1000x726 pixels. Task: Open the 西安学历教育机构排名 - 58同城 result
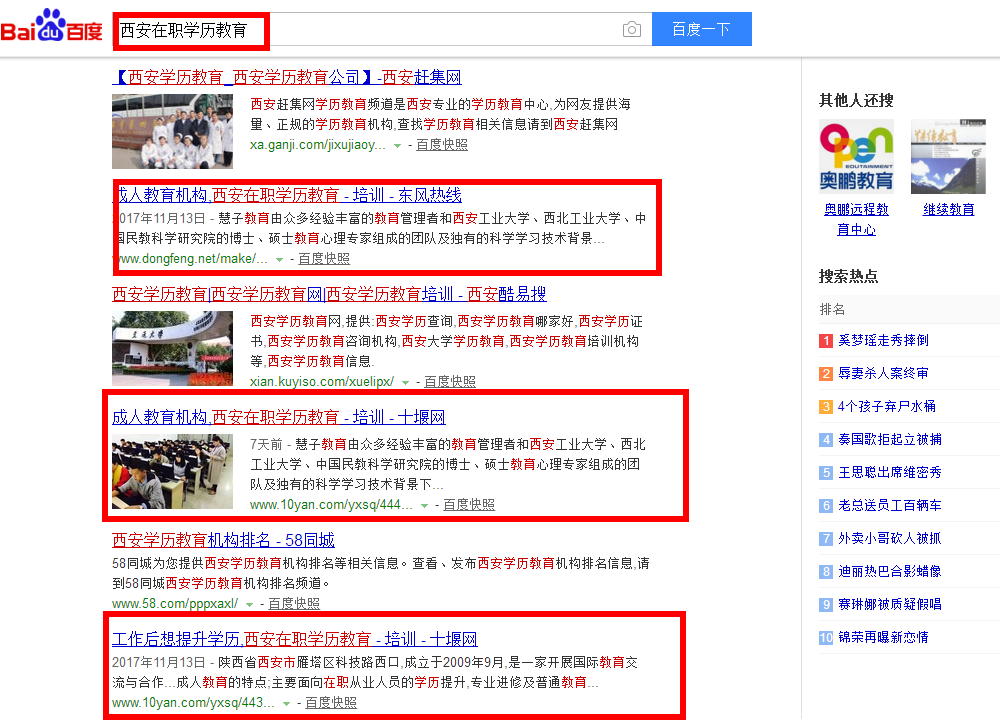pos(223,540)
